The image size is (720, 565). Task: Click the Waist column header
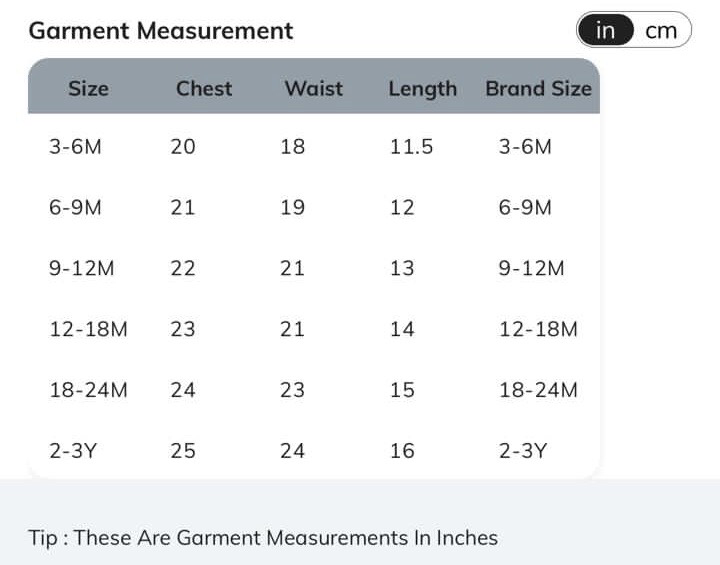[x=313, y=88]
